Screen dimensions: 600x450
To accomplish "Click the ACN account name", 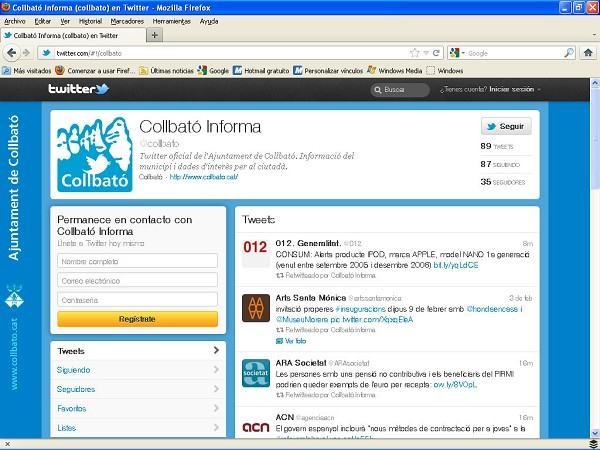I will point(285,417).
